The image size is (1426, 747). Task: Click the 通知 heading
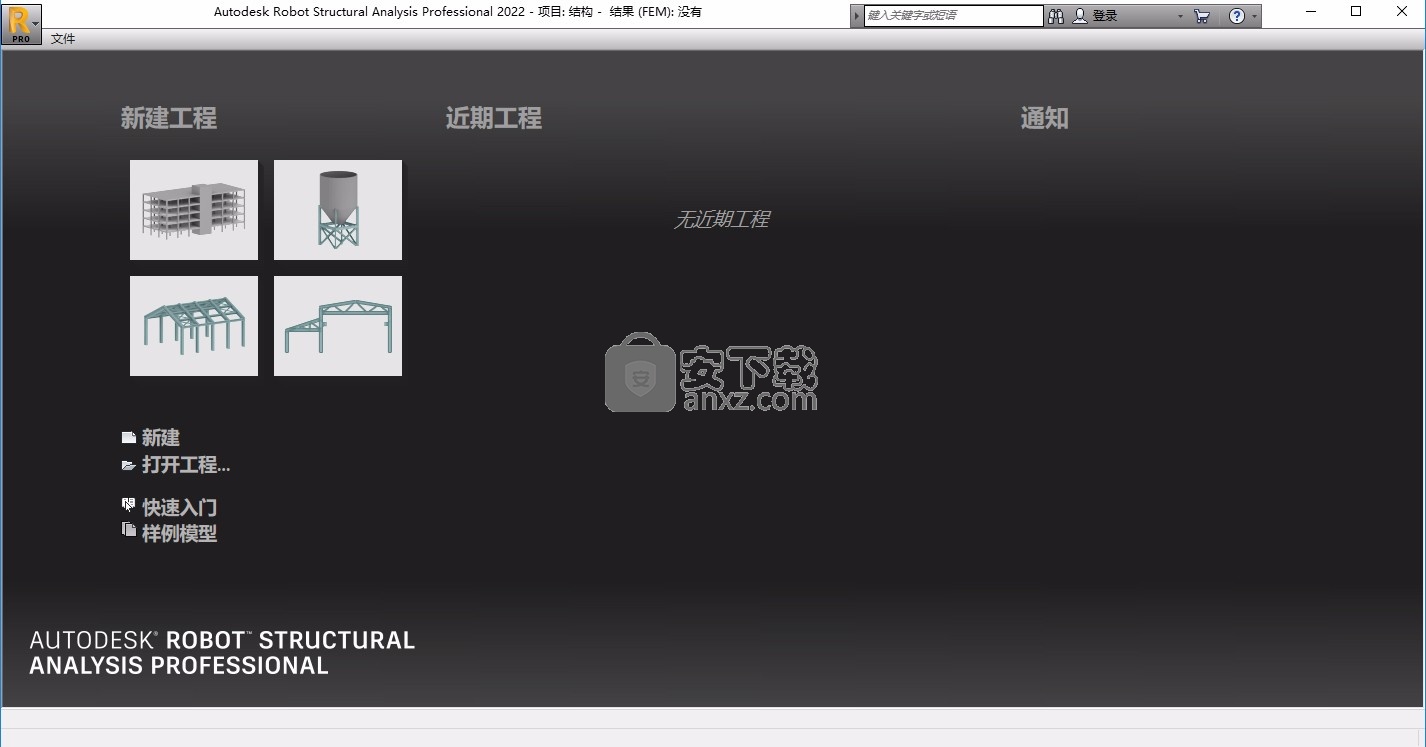click(1044, 118)
